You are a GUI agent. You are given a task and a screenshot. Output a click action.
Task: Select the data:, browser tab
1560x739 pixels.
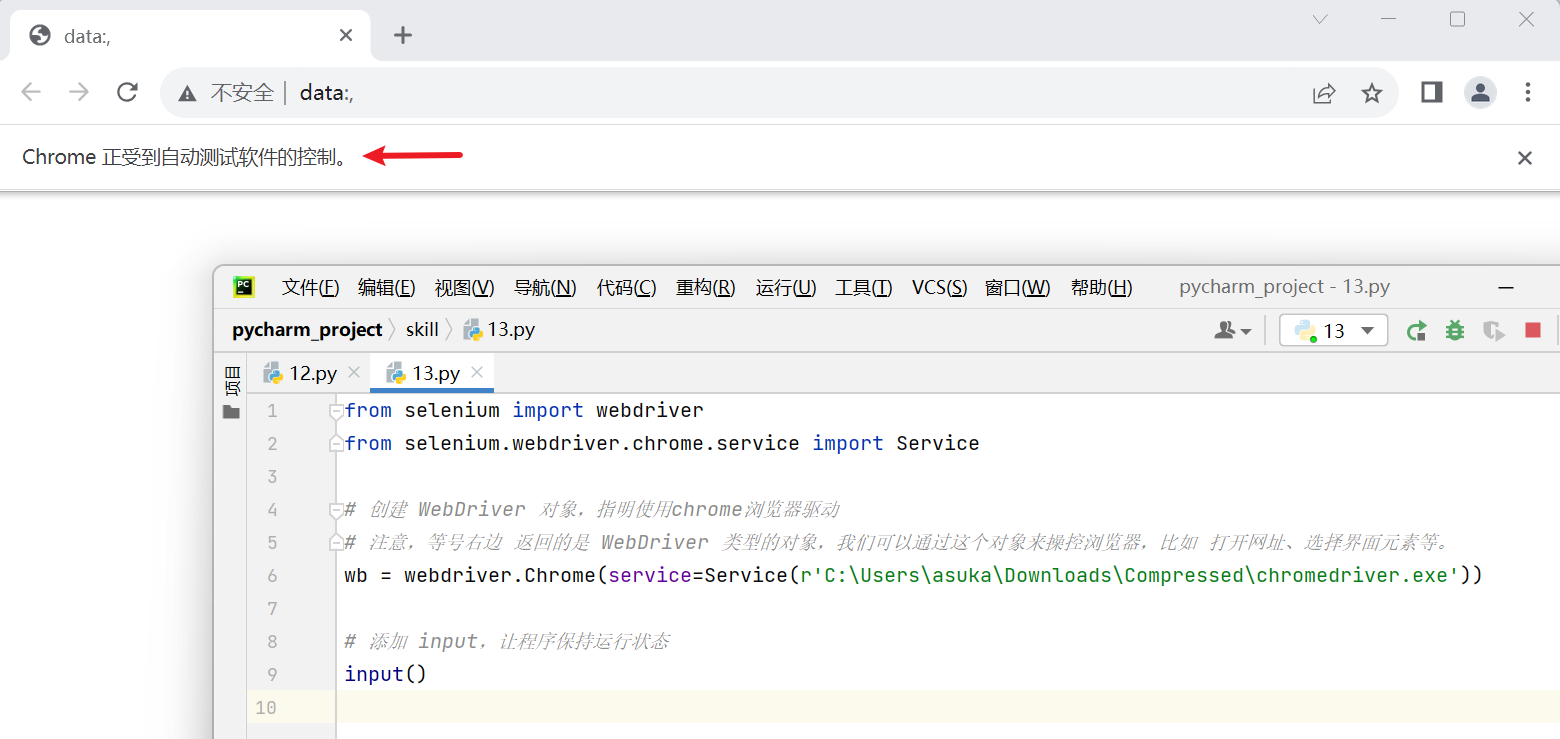point(190,37)
